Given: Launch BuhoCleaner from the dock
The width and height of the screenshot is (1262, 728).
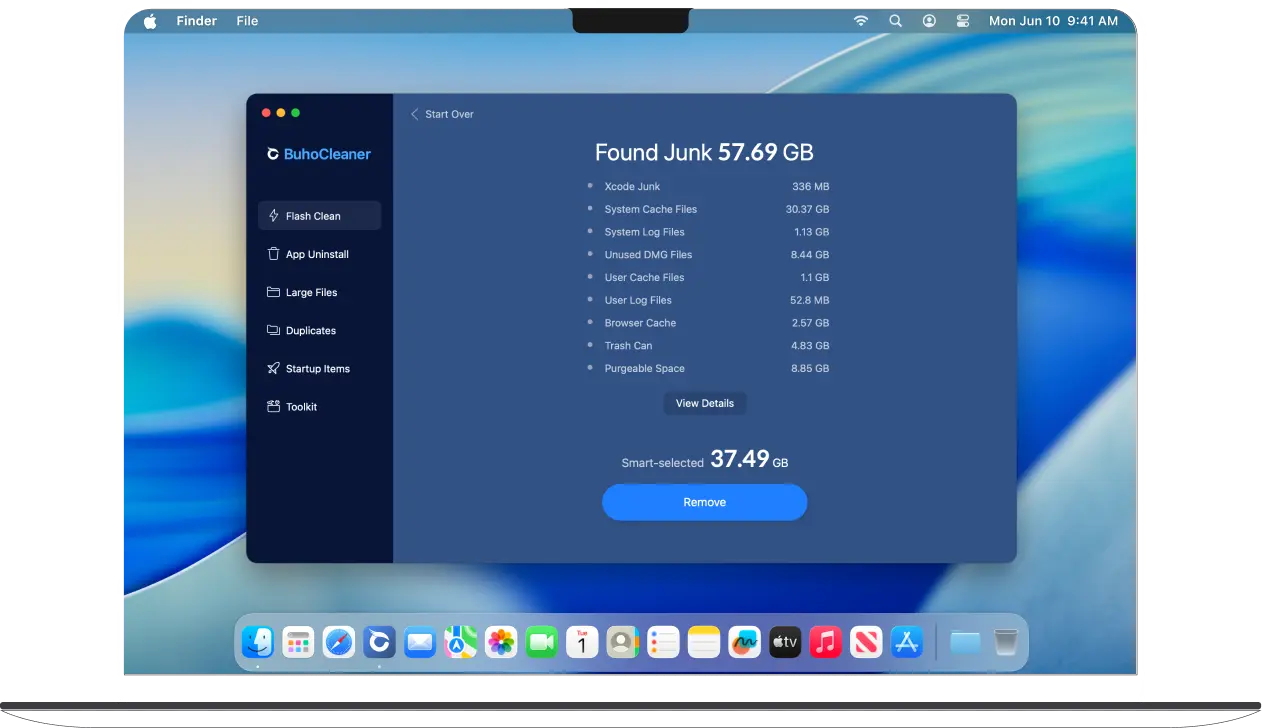Looking at the screenshot, I should point(378,641).
